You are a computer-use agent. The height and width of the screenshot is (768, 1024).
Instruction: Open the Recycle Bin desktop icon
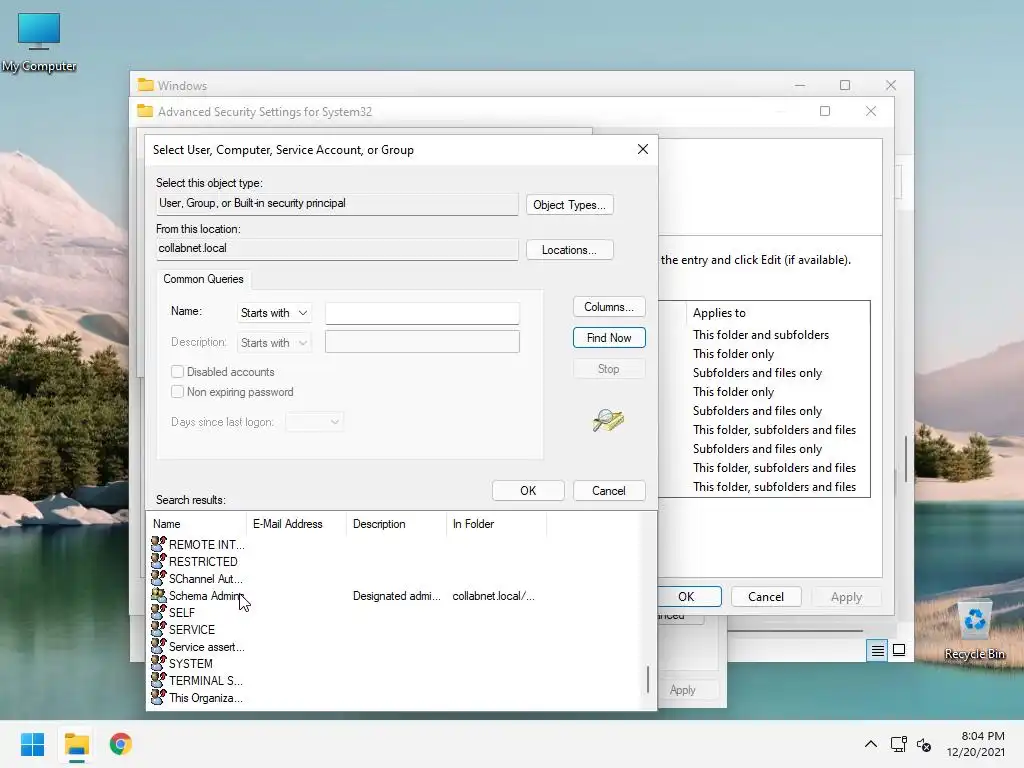(x=974, y=630)
